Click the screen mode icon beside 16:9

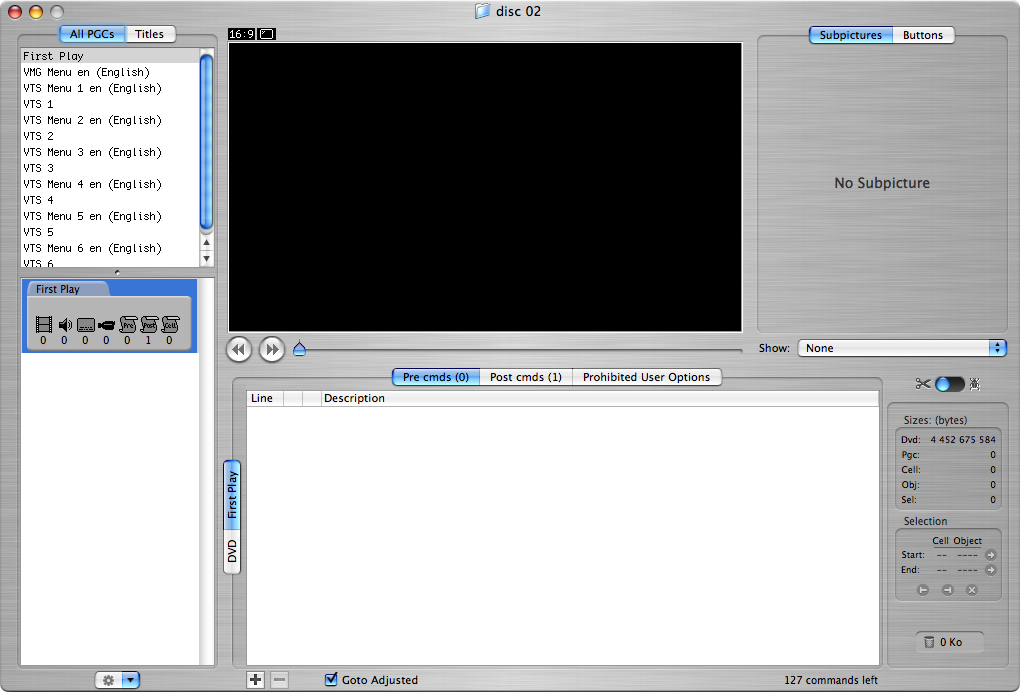coord(266,34)
